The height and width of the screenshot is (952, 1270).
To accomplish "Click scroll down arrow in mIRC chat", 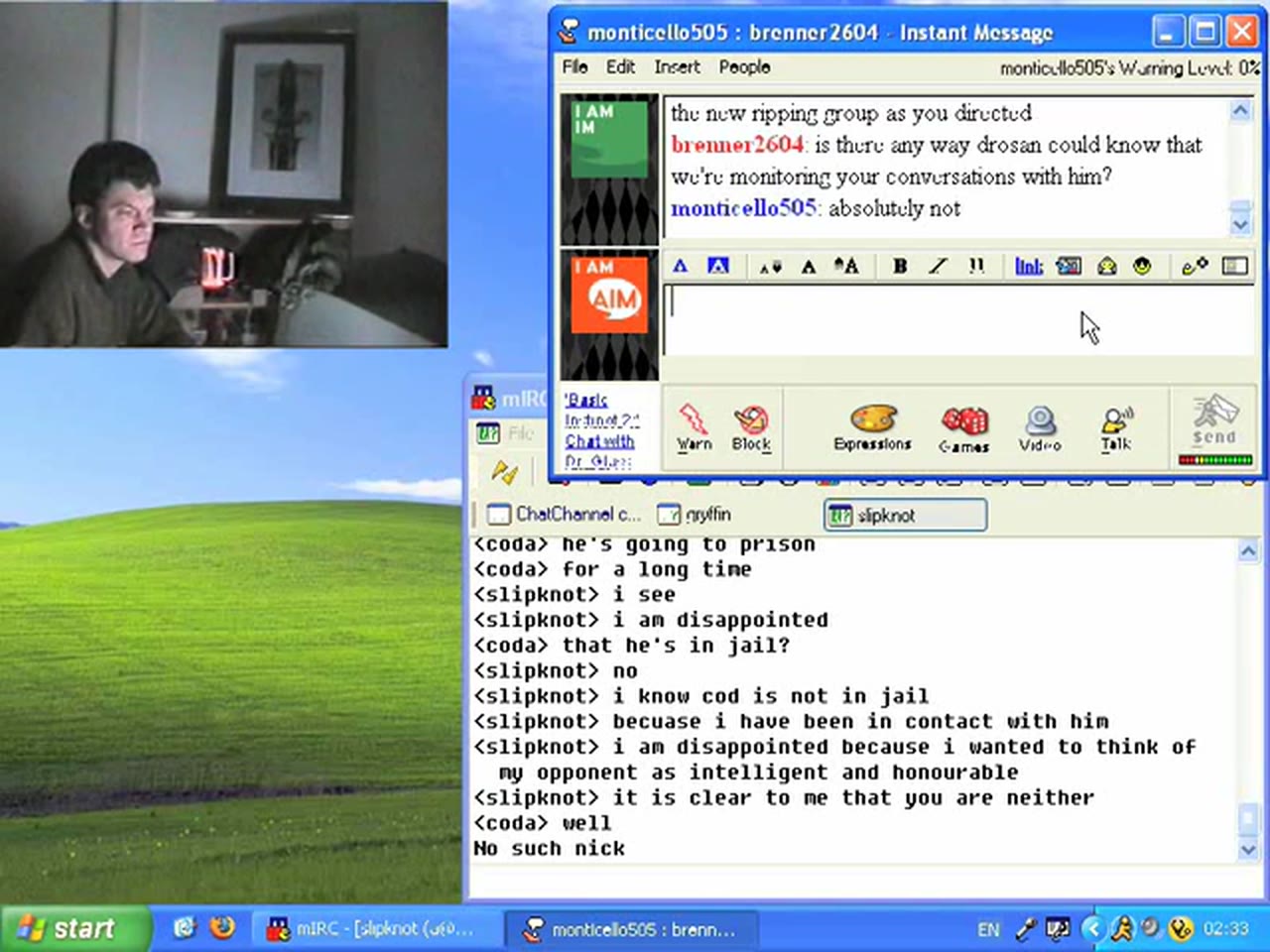I will click(1248, 850).
